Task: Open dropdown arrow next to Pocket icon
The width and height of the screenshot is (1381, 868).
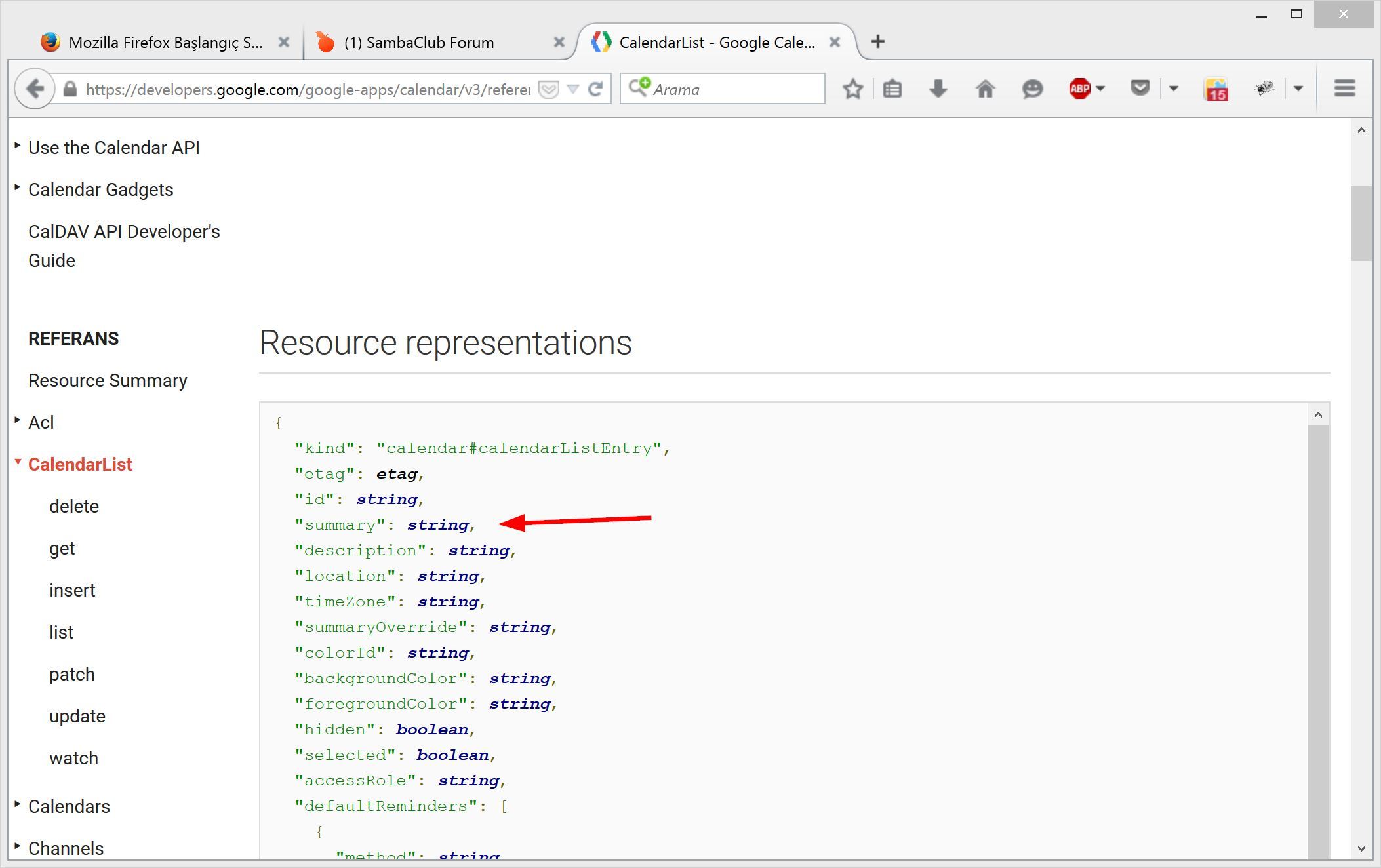Action: [x=1174, y=89]
